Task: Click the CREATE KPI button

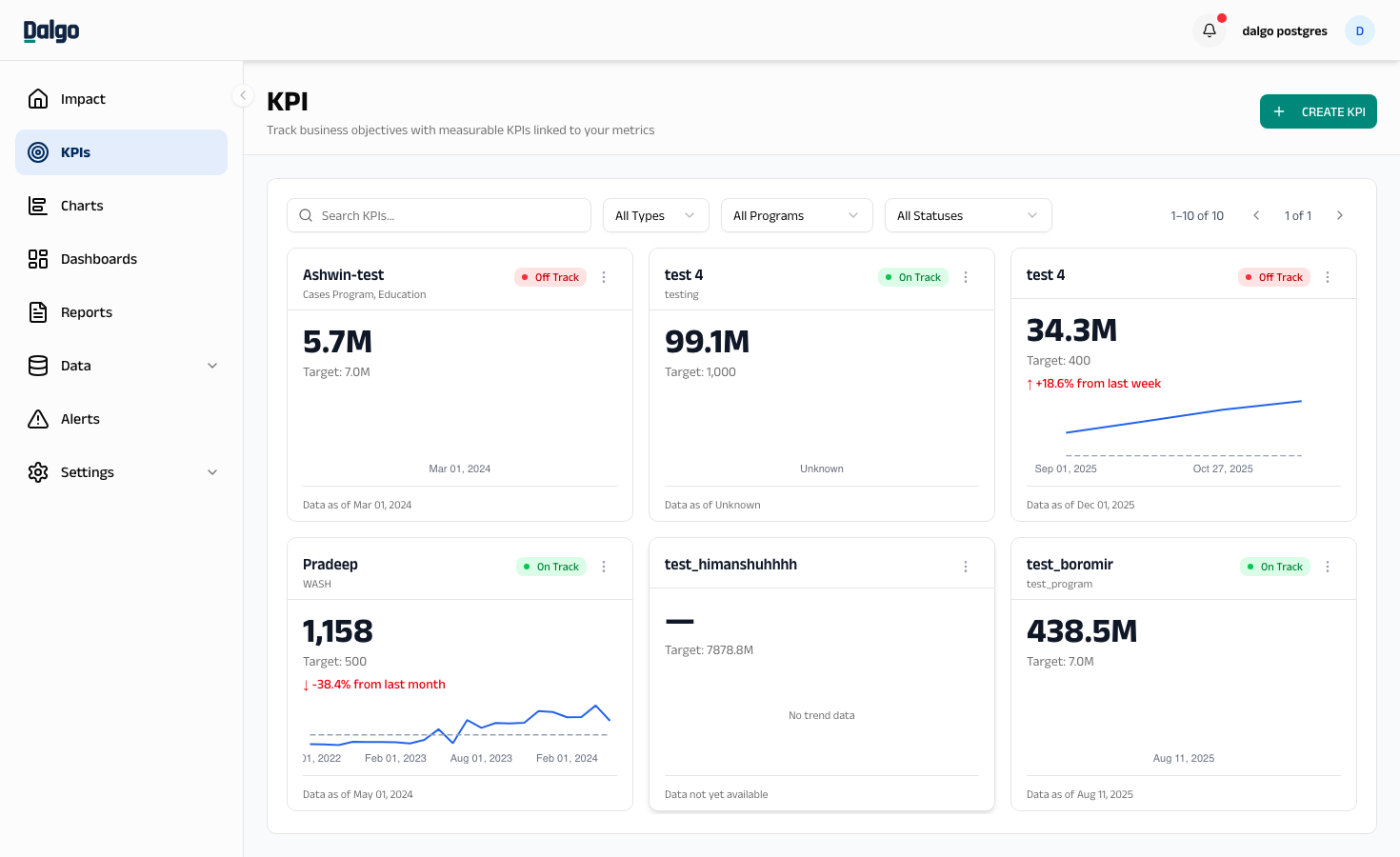Action: click(x=1318, y=111)
